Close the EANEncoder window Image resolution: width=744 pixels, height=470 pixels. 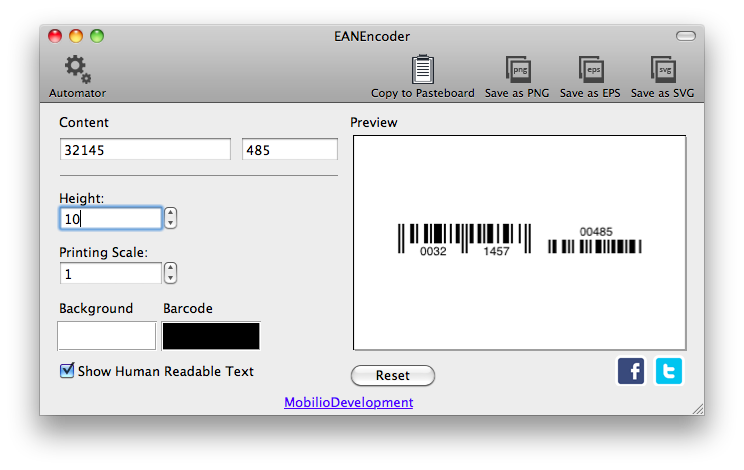(55, 36)
